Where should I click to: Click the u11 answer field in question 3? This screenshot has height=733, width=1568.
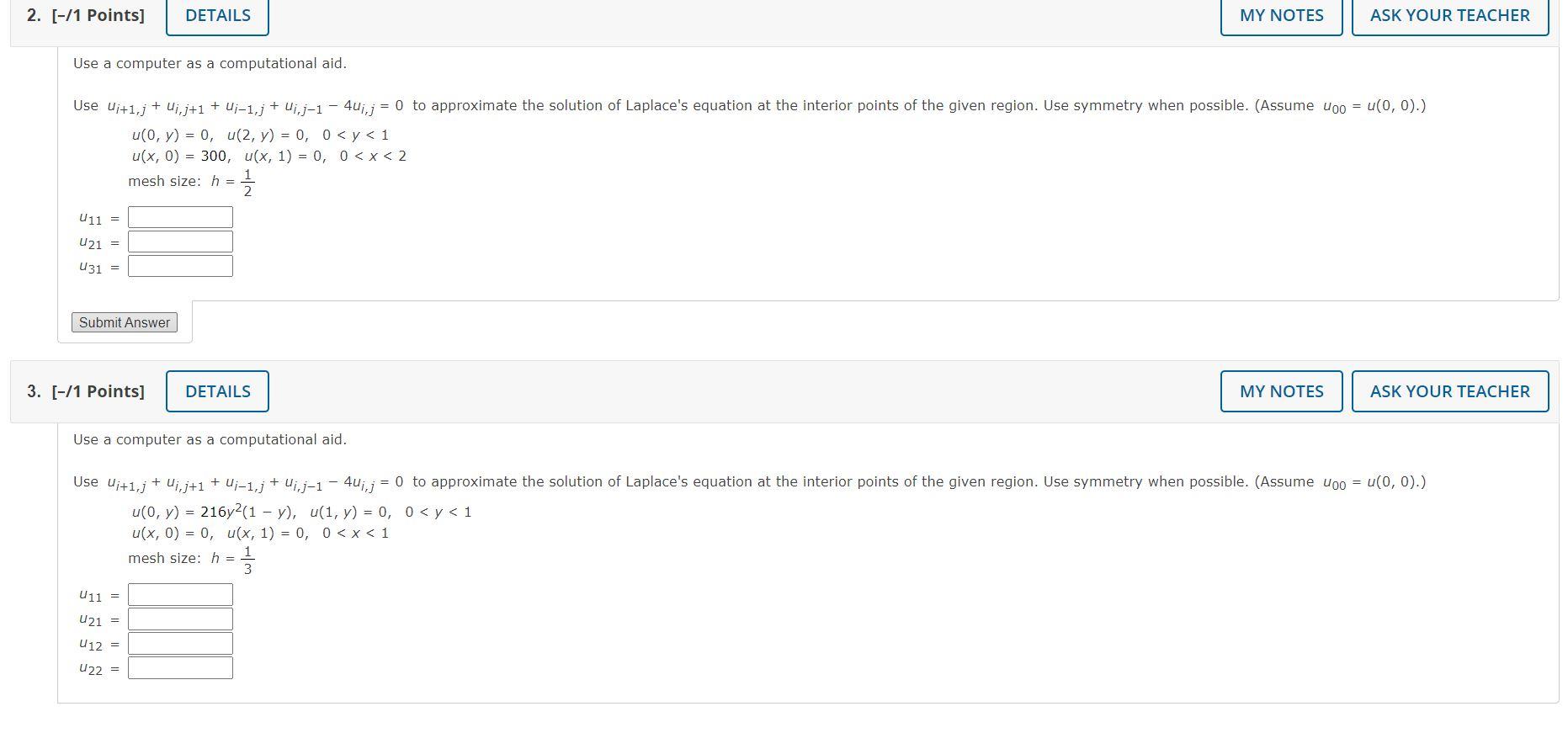coord(179,593)
